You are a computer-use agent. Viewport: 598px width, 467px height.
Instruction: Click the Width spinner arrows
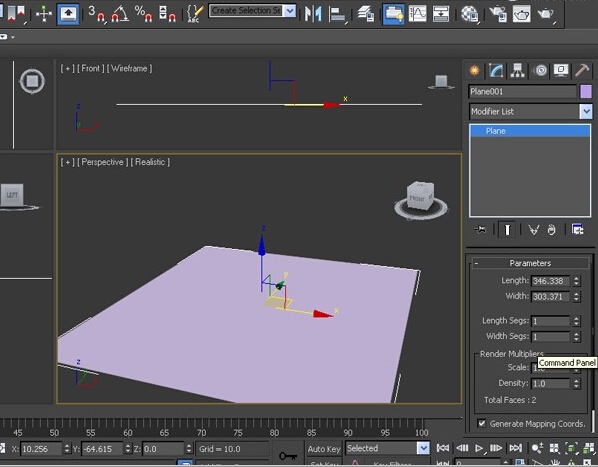click(576, 297)
